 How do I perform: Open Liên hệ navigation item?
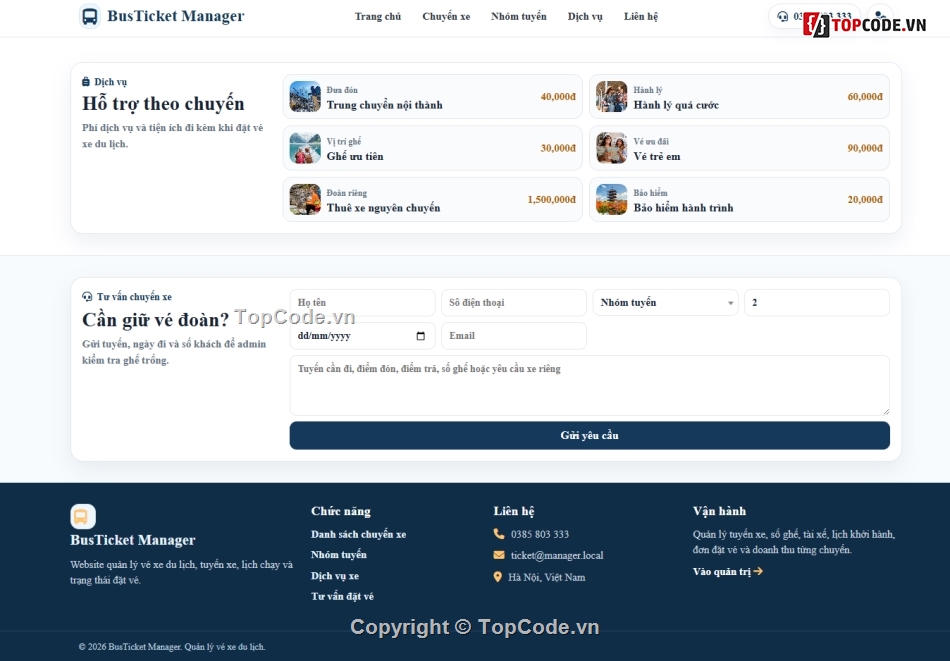point(641,16)
